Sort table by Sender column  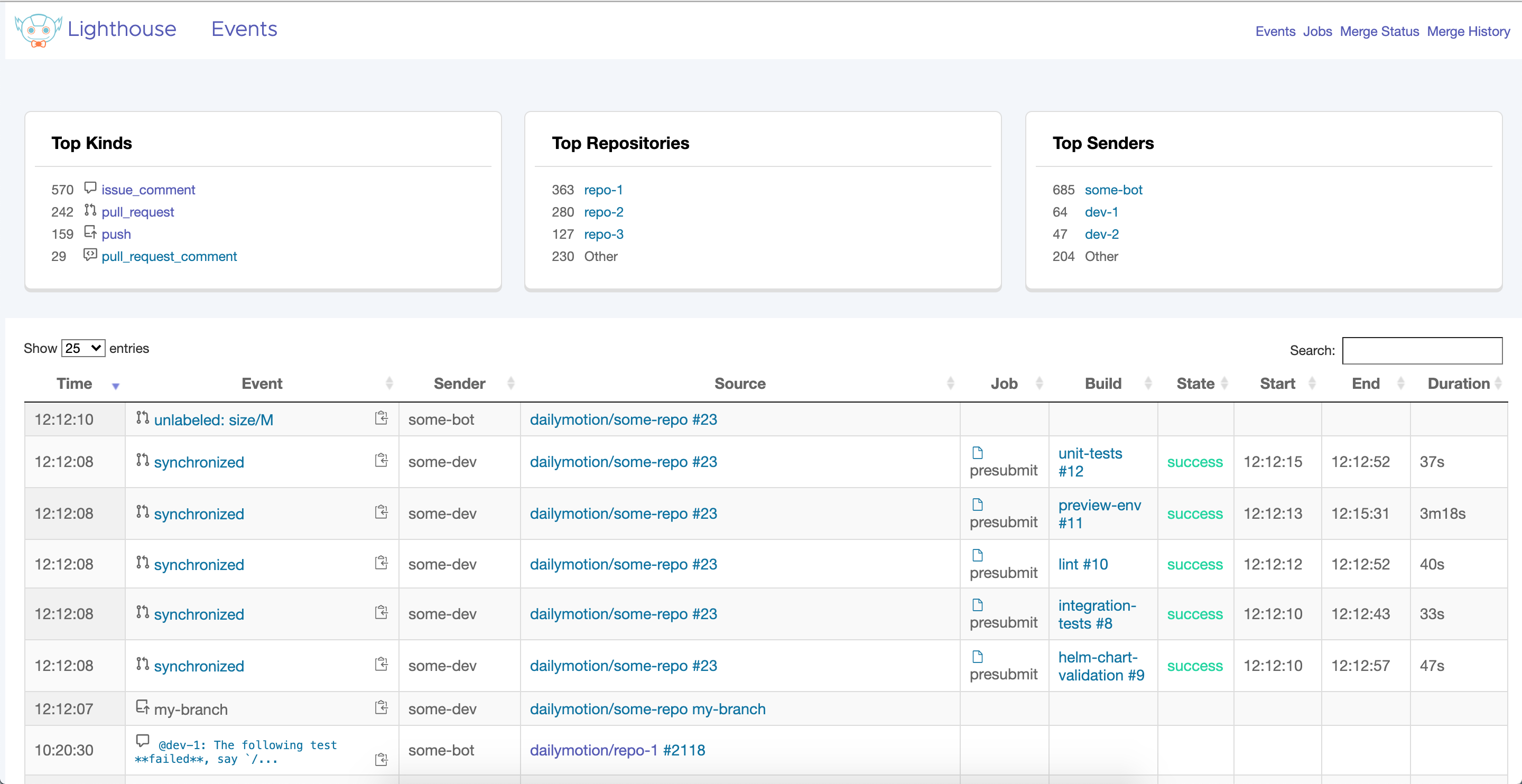coord(459,384)
